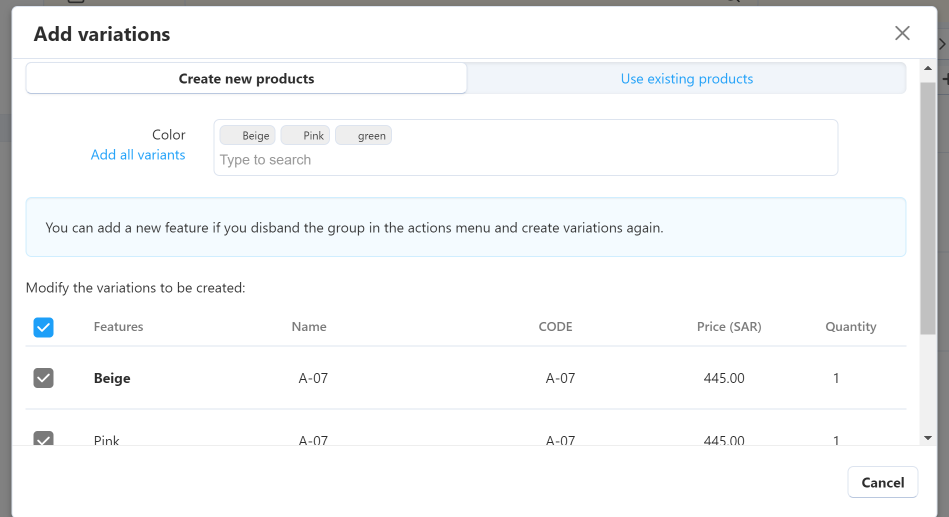Click the dialog vertical scrollbar thumb
Image resolution: width=949 pixels, height=517 pixels.
pos(928,208)
